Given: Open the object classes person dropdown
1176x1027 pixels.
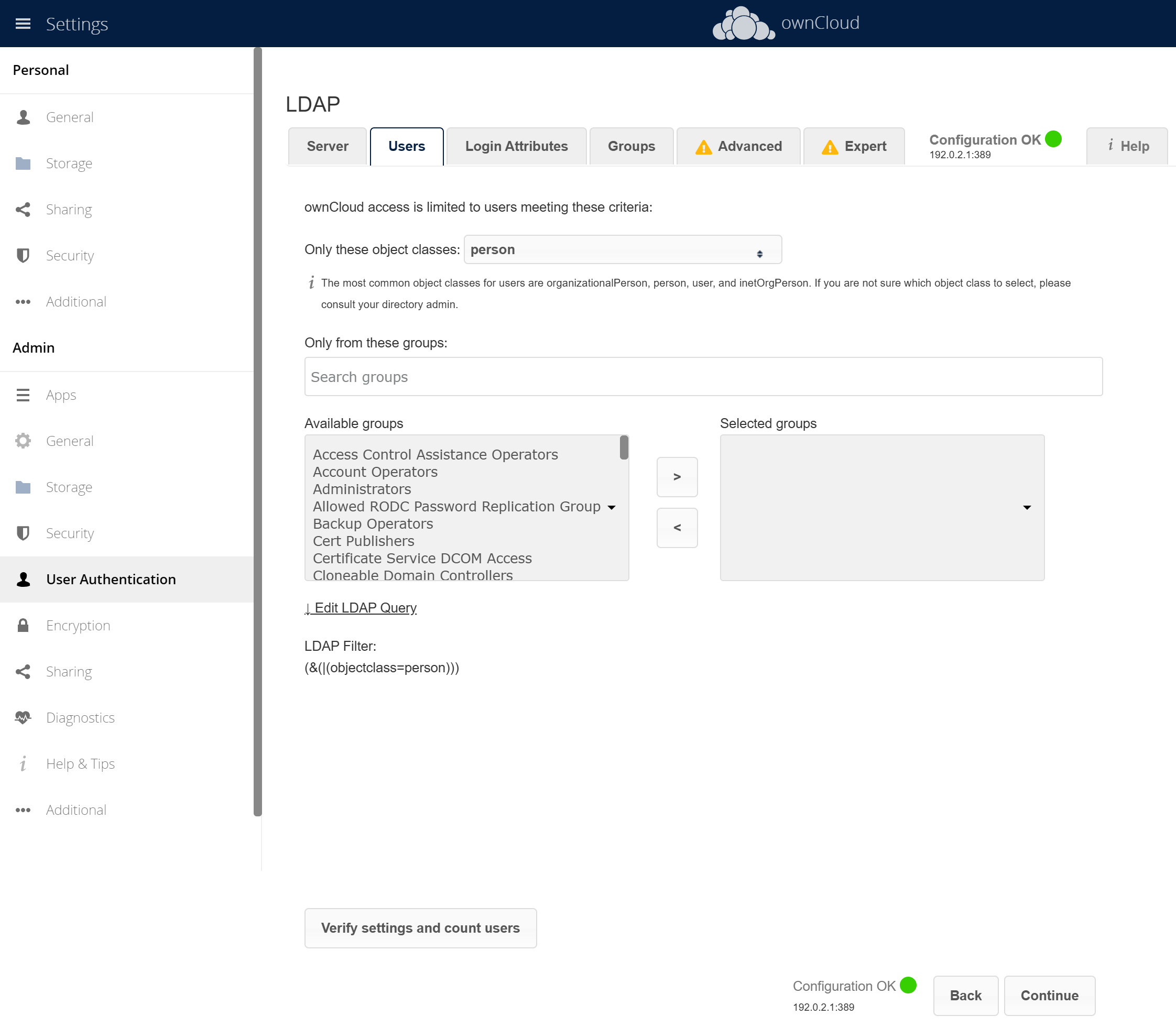Looking at the screenshot, I should point(623,250).
